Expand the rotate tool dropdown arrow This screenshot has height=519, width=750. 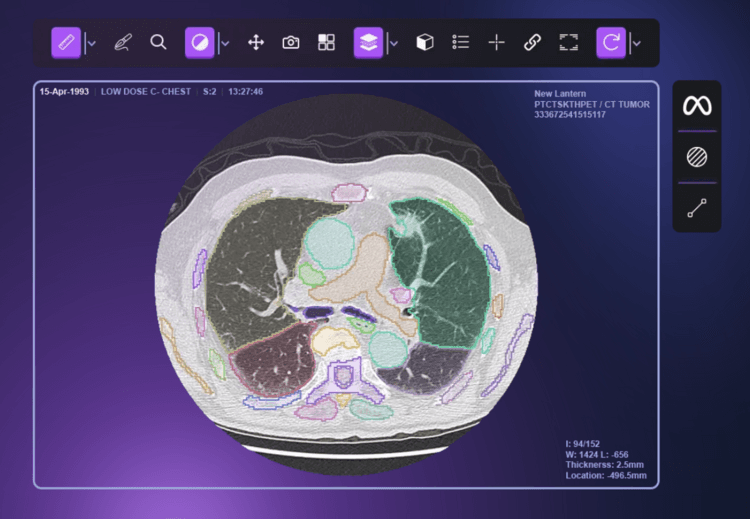click(x=636, y=44)
